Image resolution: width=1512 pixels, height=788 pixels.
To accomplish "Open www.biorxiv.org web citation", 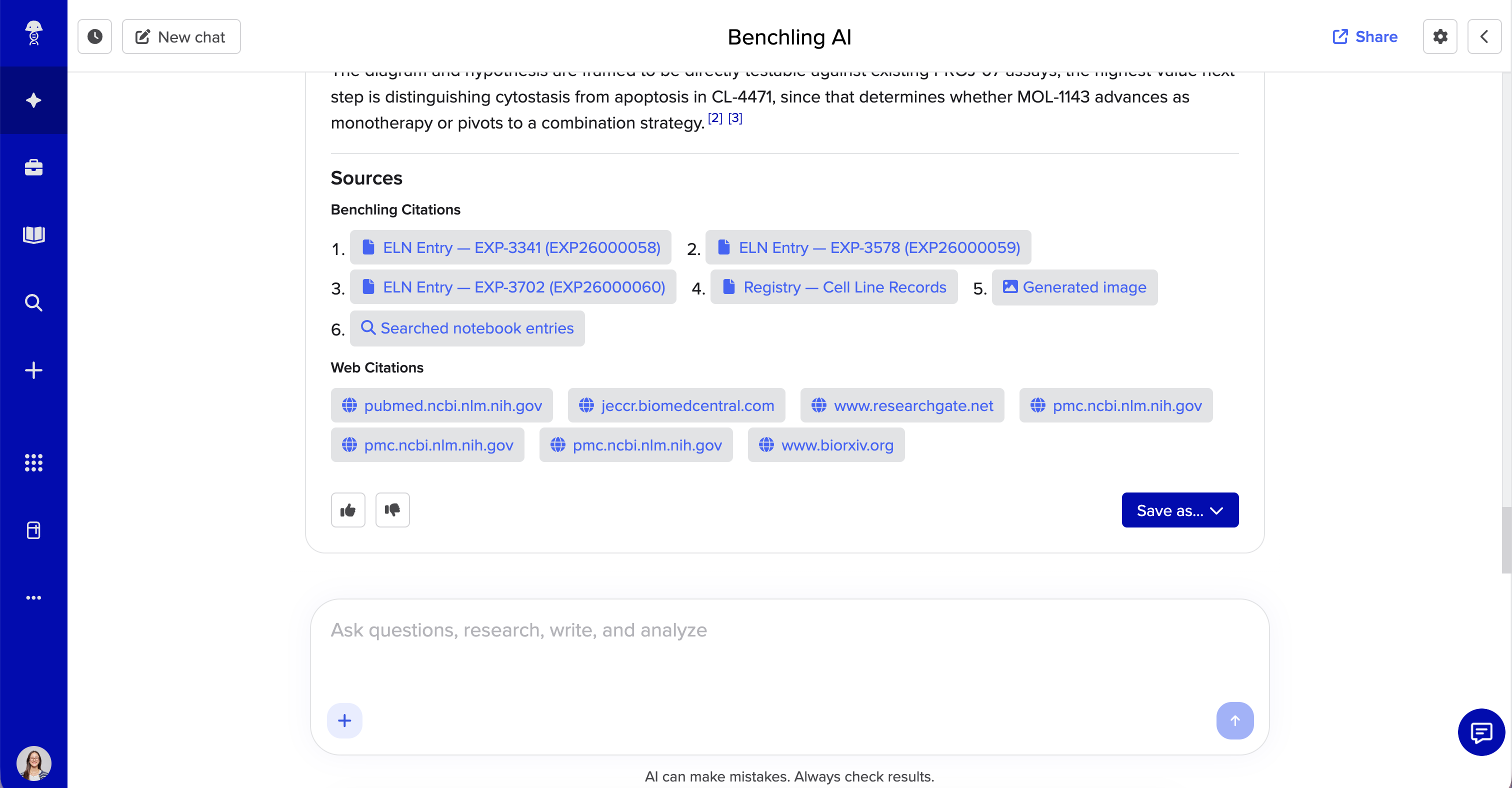I will [826, 445].
